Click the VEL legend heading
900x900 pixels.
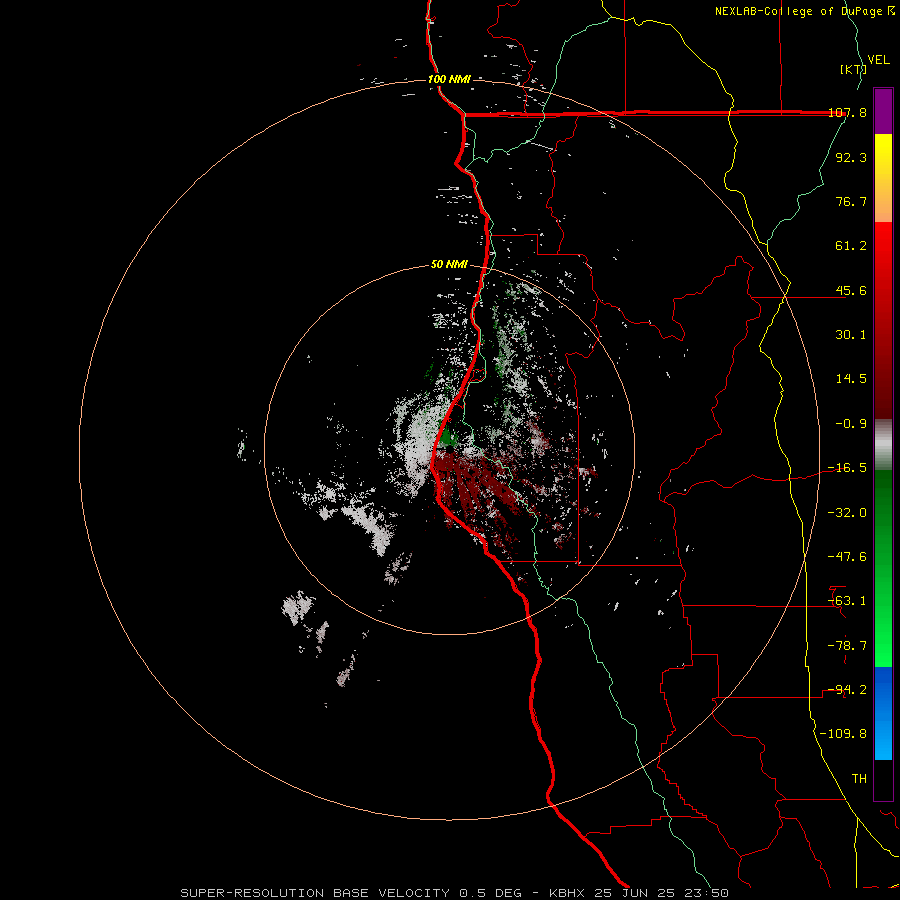(879, 60)
